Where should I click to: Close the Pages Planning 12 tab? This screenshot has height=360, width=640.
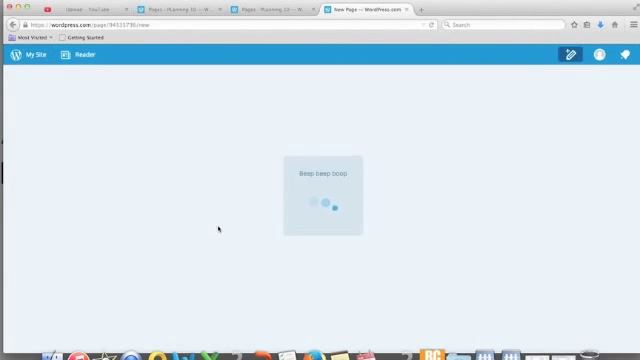tap(313, 9)
